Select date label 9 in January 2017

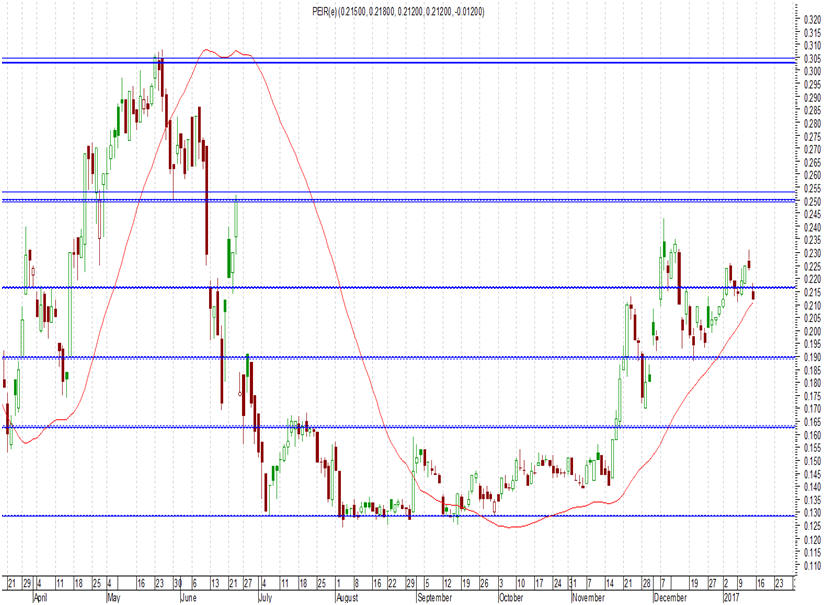pos(740,583)
